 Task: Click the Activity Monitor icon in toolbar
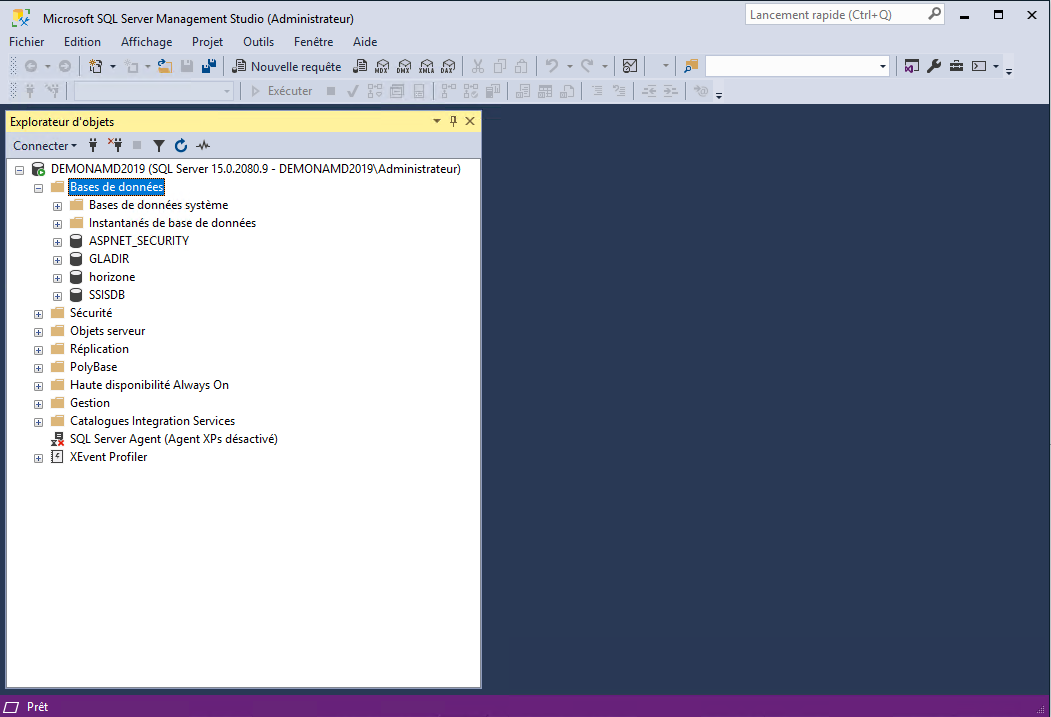coord(630,66)
